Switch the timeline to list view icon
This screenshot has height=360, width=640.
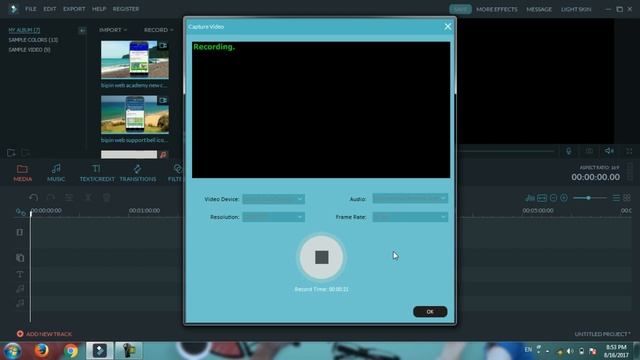(x=616, y=198)
